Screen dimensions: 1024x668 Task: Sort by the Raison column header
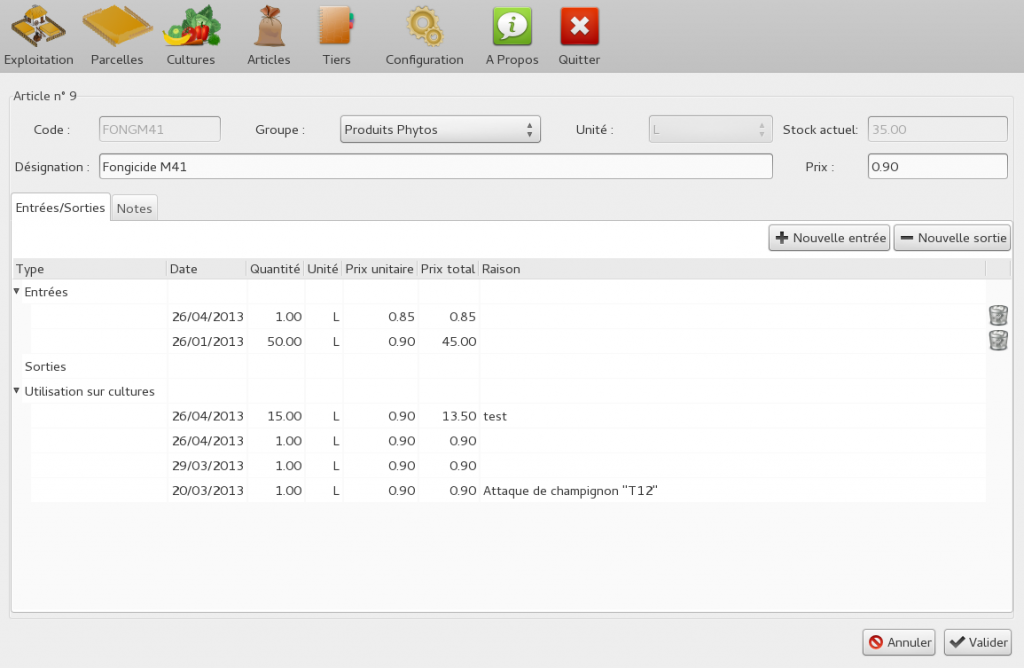coord(732,269)
